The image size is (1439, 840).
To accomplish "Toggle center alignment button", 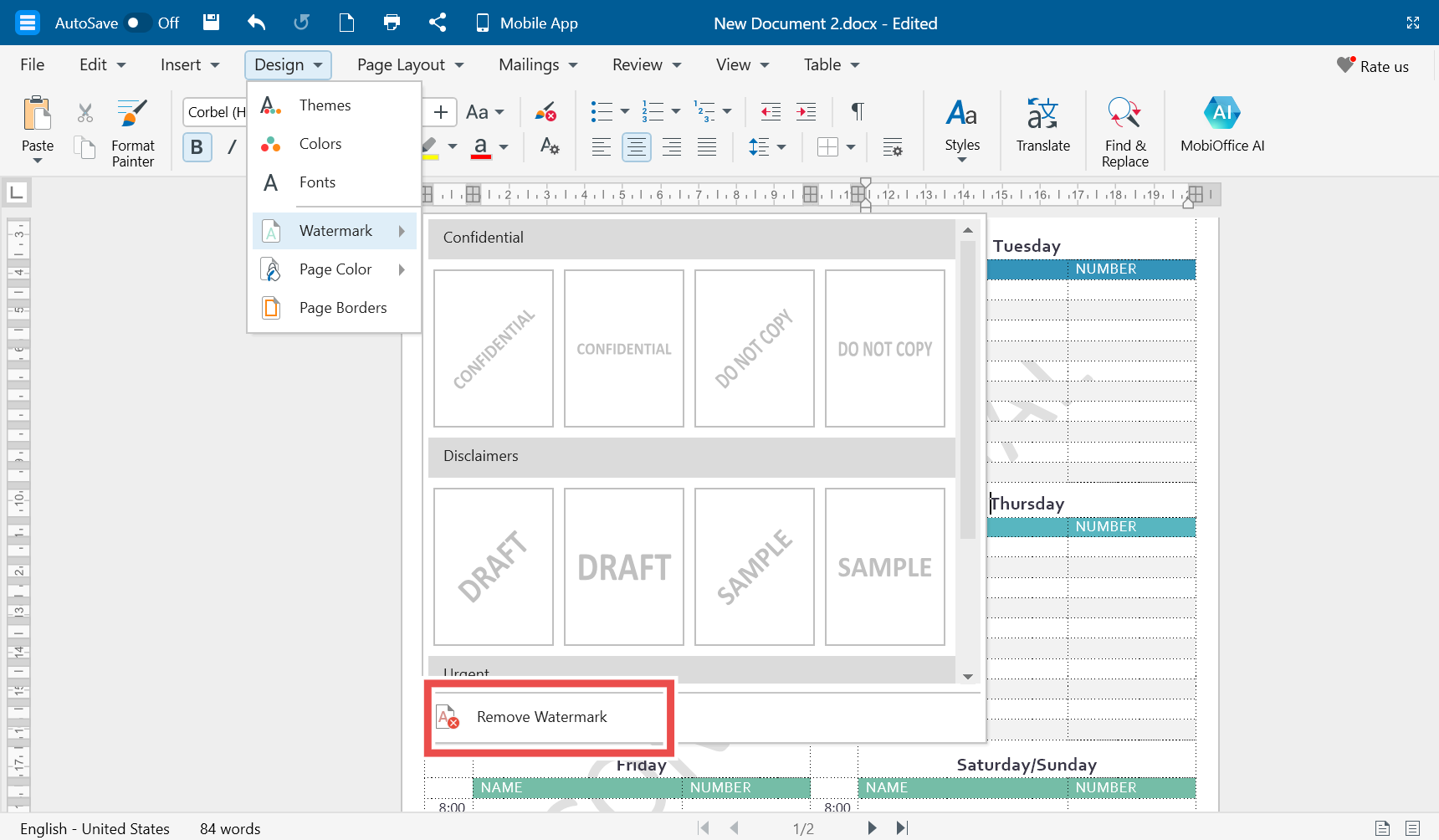I will (x=636, y=147).
